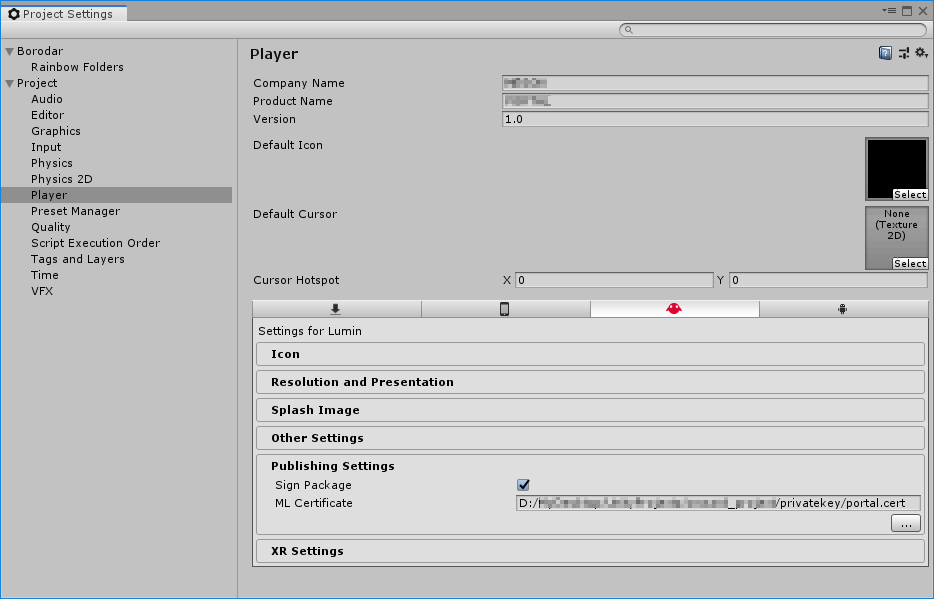Expand the Icon section
The width and height of the screenshot is (934, 599).
[x=590, y=354]
